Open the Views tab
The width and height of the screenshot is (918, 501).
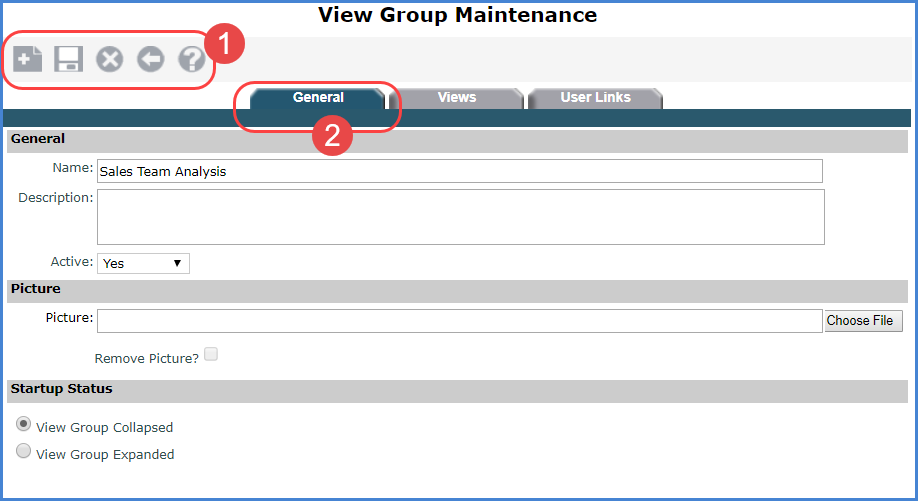tap(456, 98)
